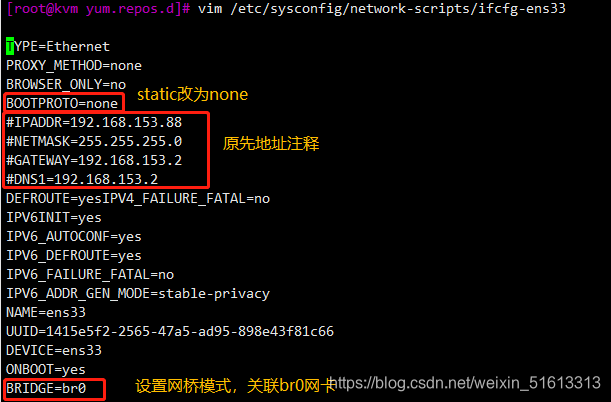The image size is (611, 402).
Task: Click the IPV6_AUTOCONF=yes line
Action: tap(74, 237)
